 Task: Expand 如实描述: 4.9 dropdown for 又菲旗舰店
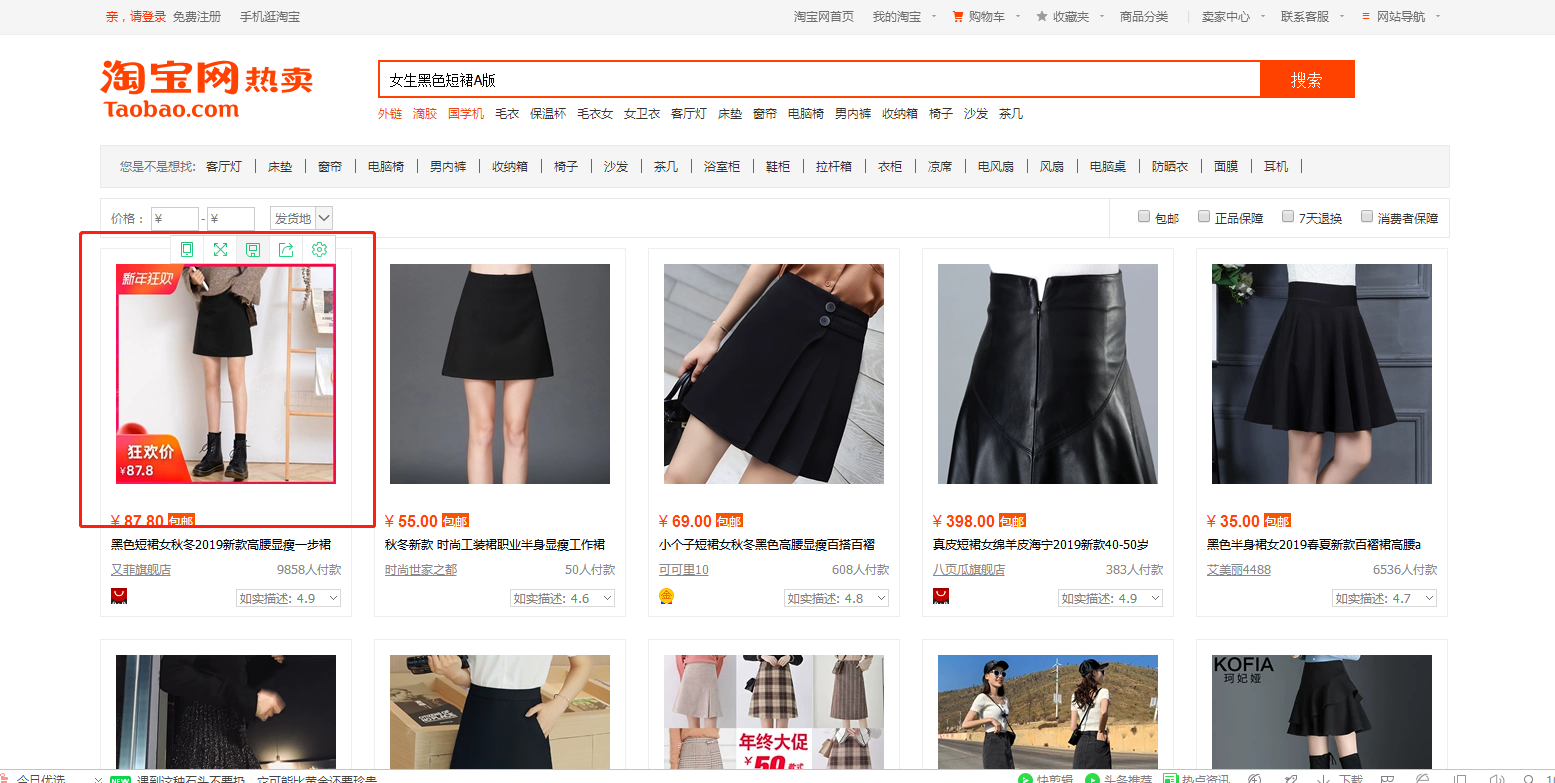tap(288, 598)
